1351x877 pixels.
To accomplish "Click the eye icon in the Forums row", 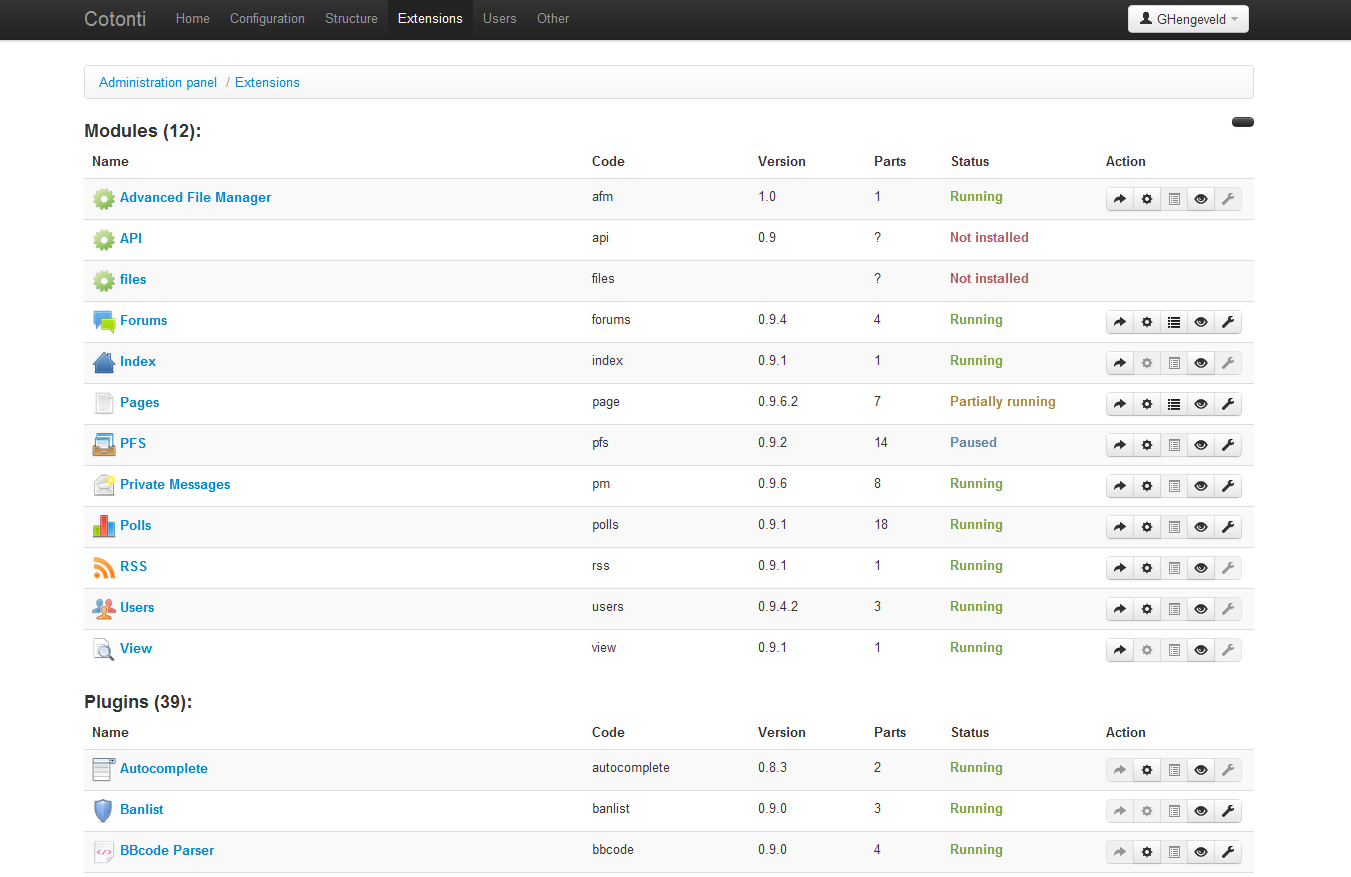I will pos(1201,322).
